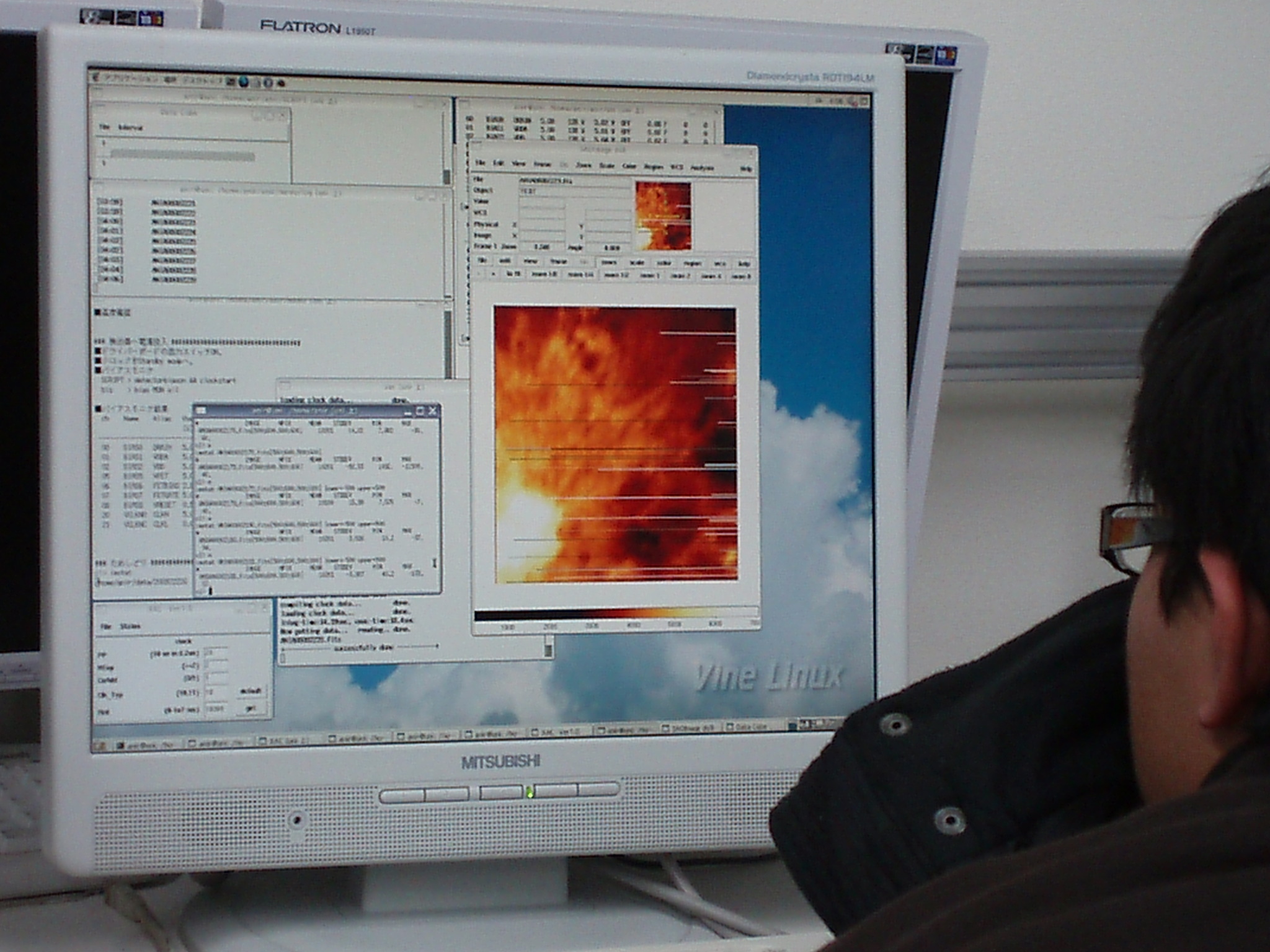Select the wcs tab in ds9 buttonbar

[x=719, y=263]
